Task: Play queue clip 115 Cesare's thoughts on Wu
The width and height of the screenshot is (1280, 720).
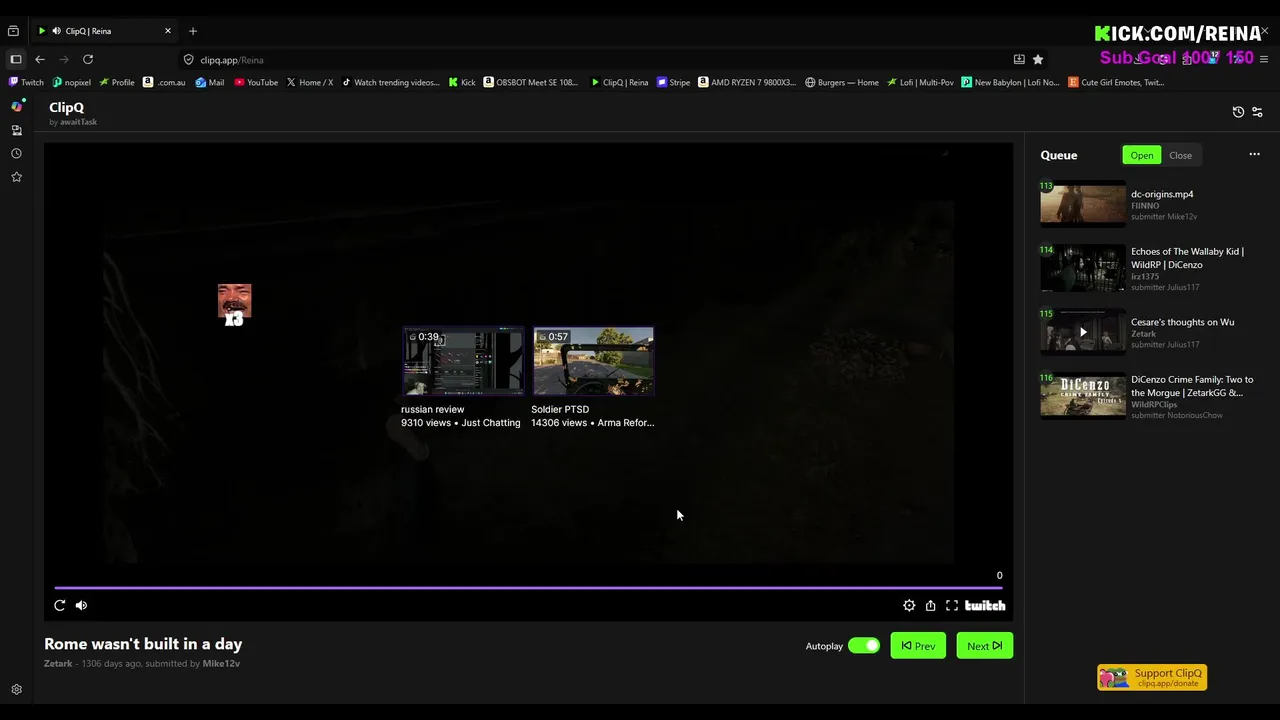Action: [1083, 332]
